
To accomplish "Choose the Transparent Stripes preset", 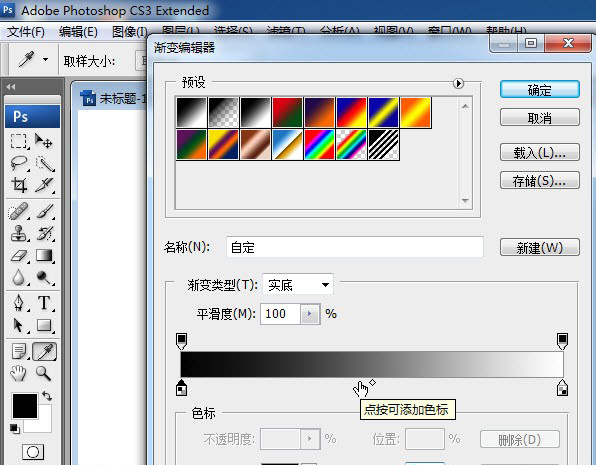I will [x=384, y=144].
